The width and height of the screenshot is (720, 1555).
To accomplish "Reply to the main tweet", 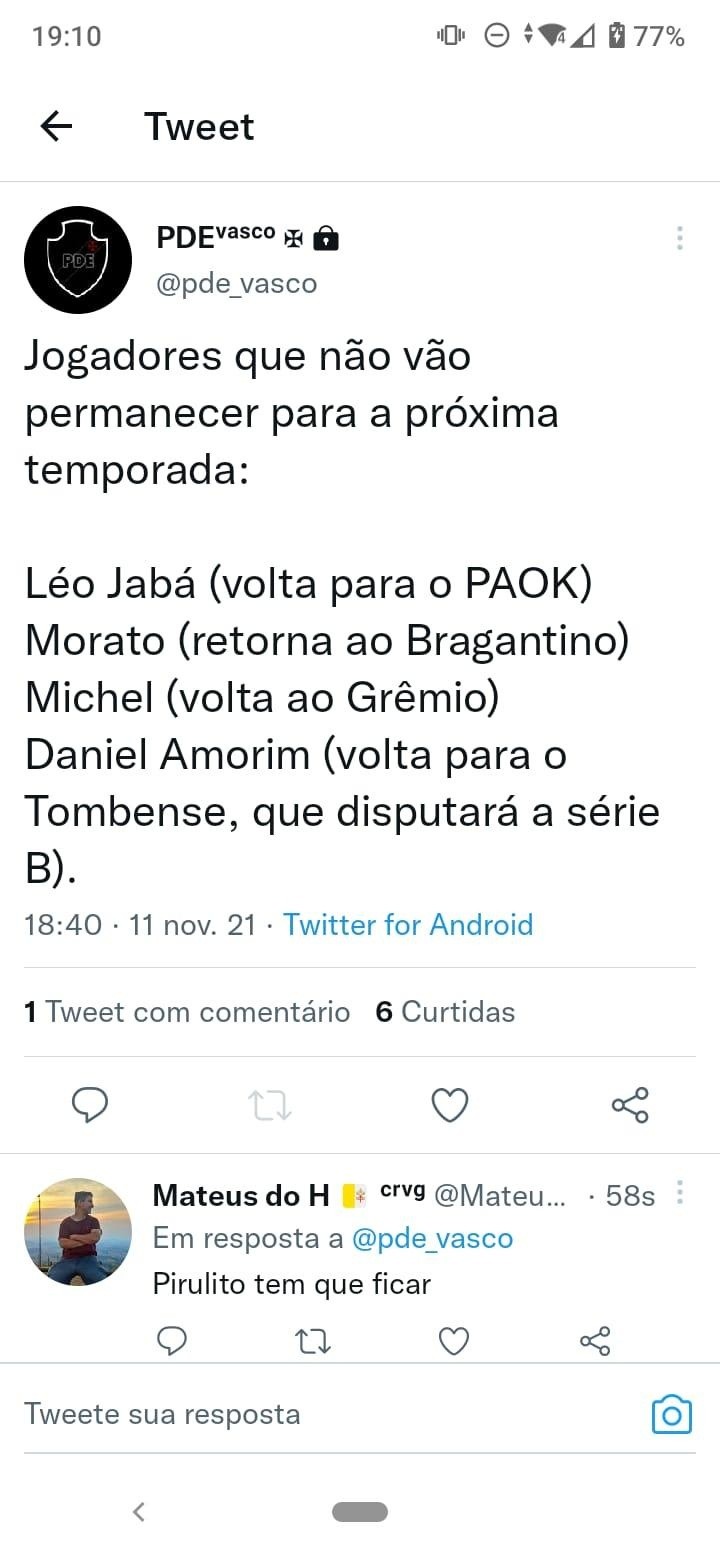I will tap(90, 1105).
